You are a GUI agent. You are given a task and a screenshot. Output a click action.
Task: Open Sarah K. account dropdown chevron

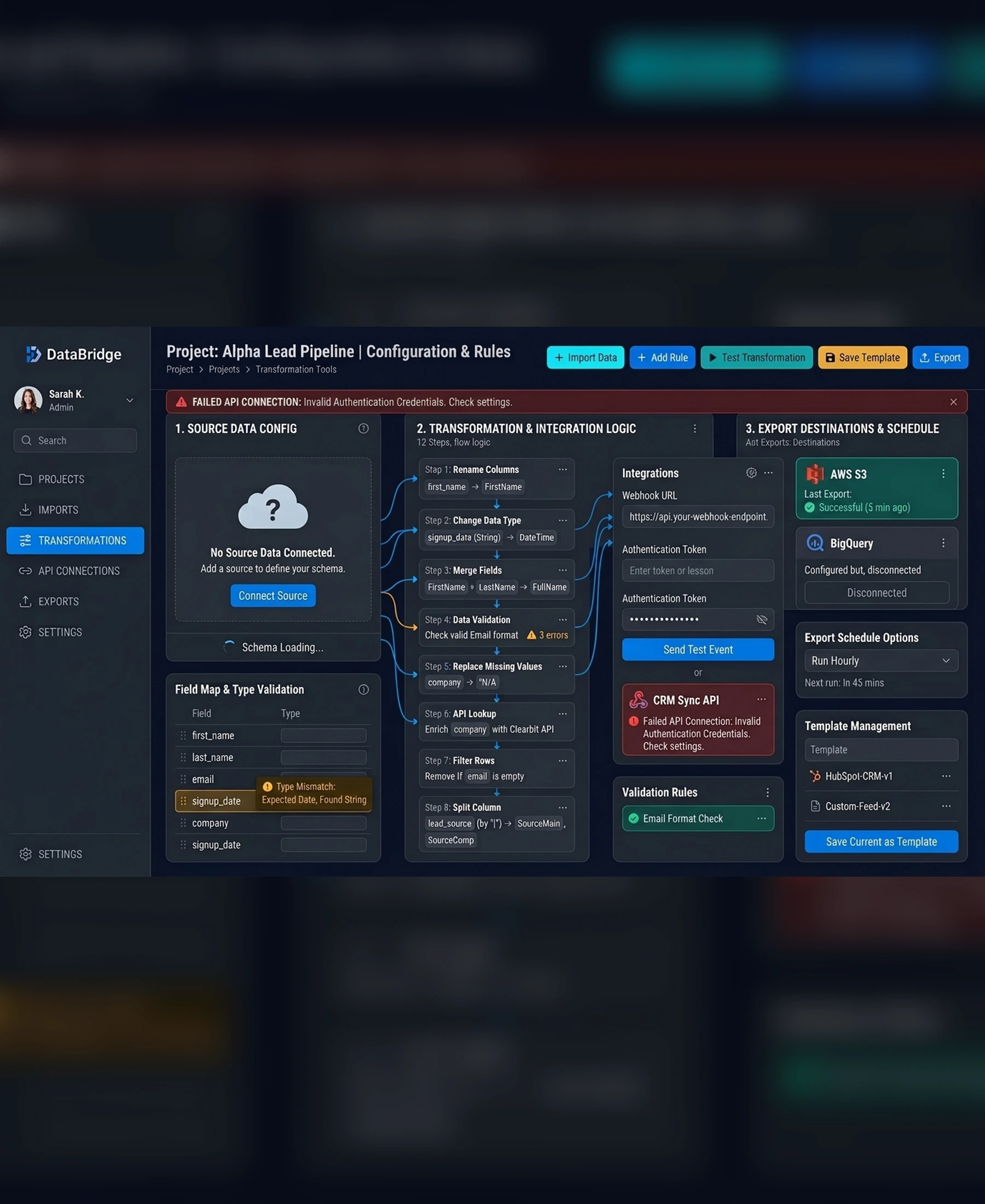130,400
